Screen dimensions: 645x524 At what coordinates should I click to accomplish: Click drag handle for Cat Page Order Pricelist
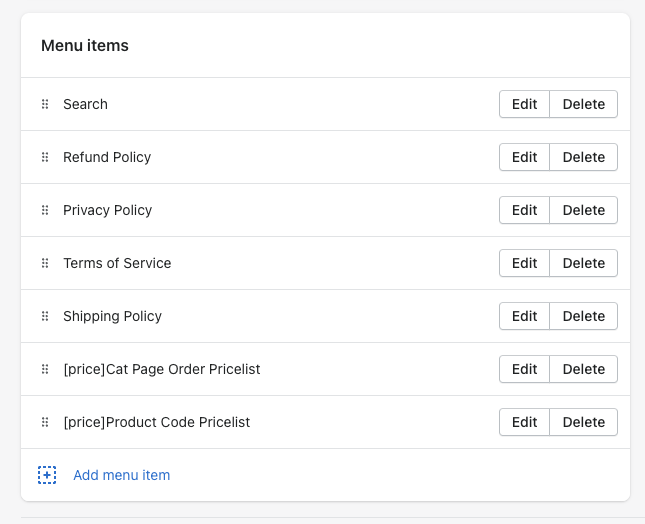point(45,369)
